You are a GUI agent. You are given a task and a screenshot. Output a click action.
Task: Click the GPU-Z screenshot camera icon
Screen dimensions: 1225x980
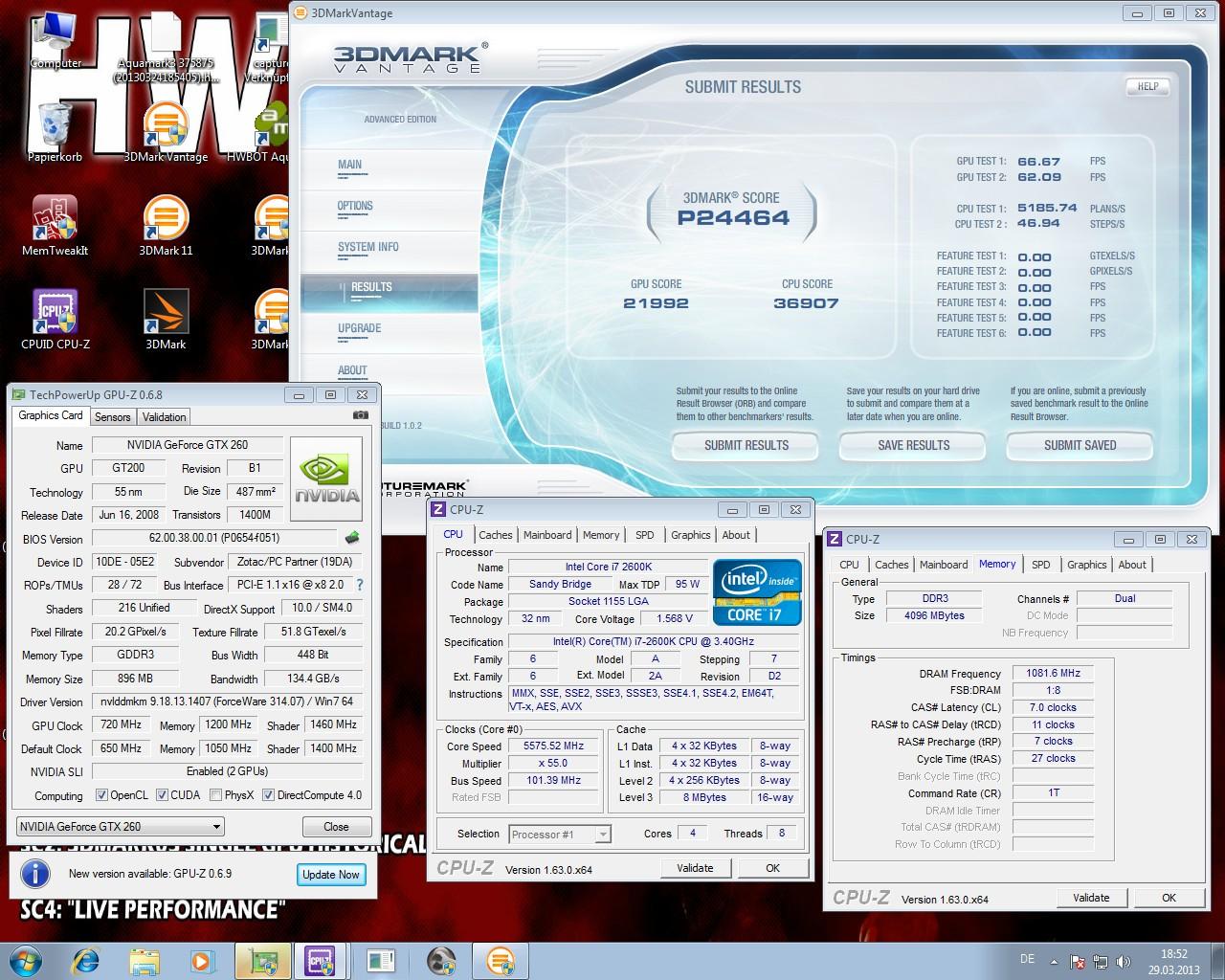tap(360, 415)
